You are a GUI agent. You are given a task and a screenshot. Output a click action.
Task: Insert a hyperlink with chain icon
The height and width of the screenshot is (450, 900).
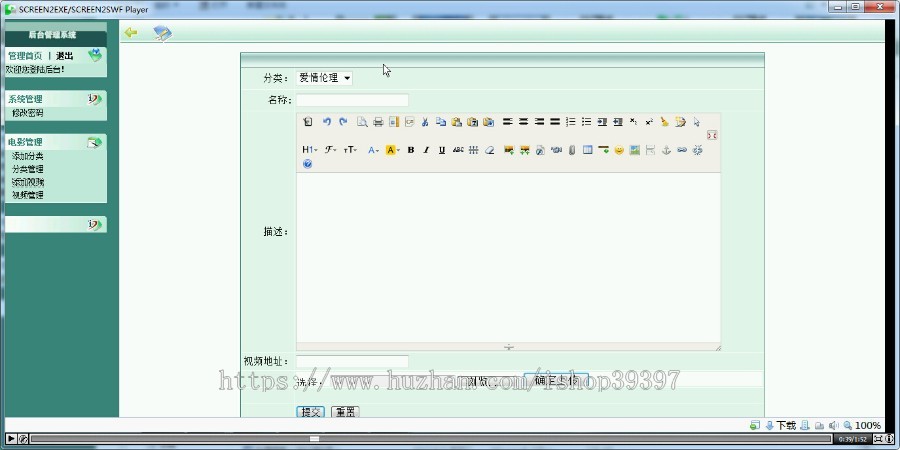[x=681, y=150]
